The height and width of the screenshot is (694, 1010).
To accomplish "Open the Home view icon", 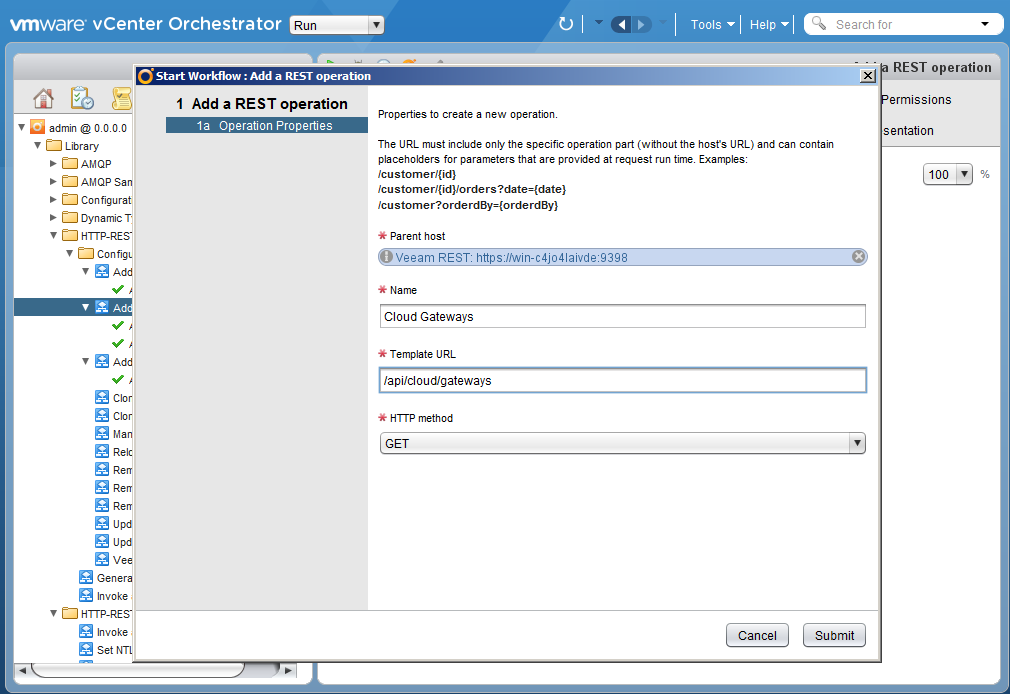I will pyautogui.click(x=43, y=99).
